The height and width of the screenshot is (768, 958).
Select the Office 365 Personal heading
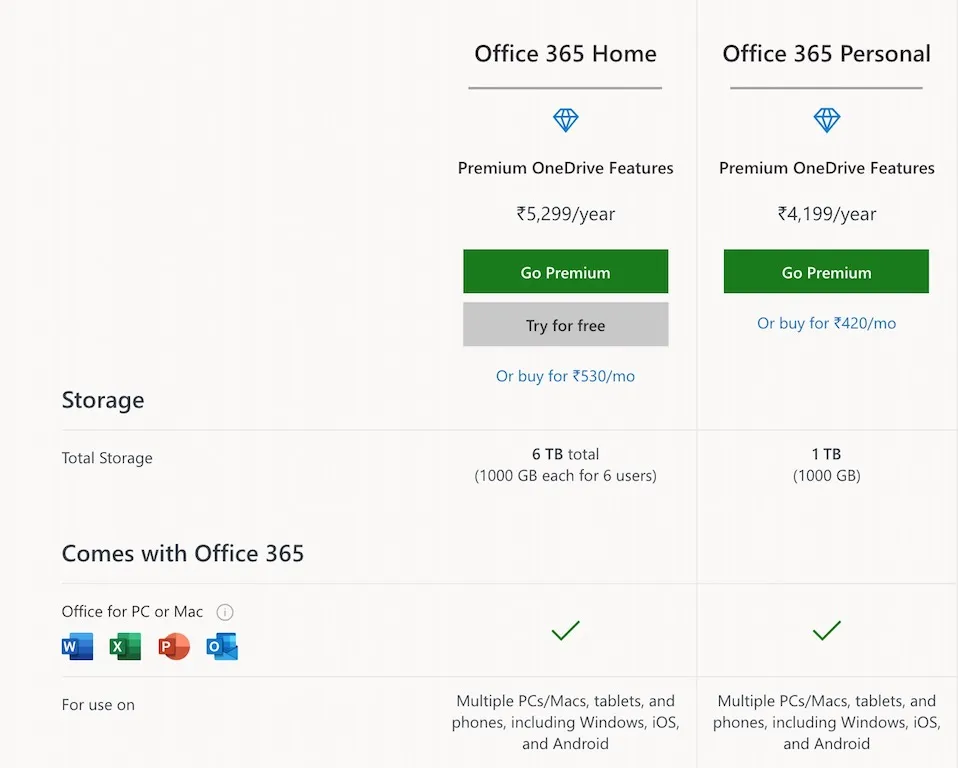827,54
